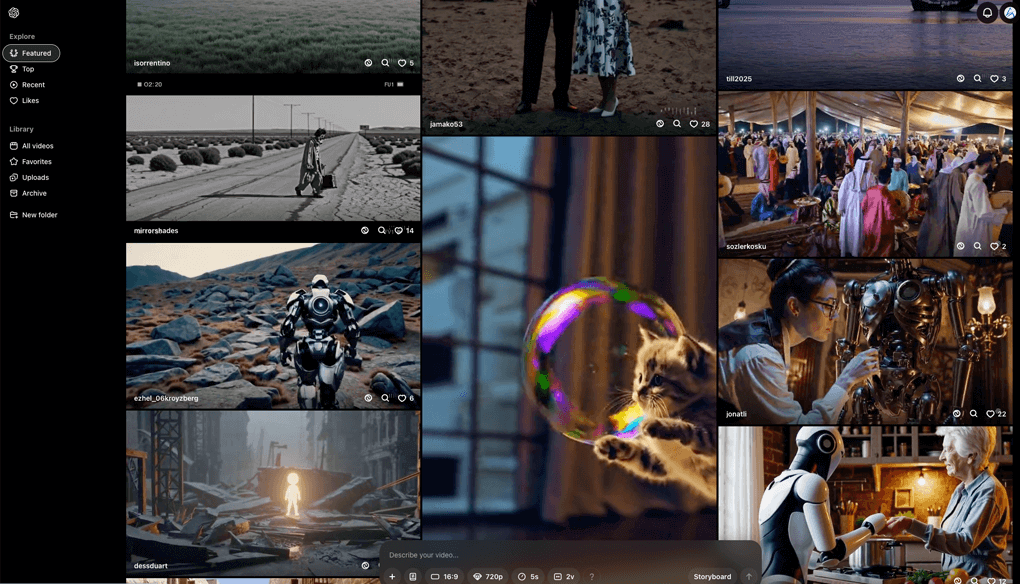Screen dimensions: 1020x584
Task: Go to All videos in Library
Action: click(x=37, y=146)
